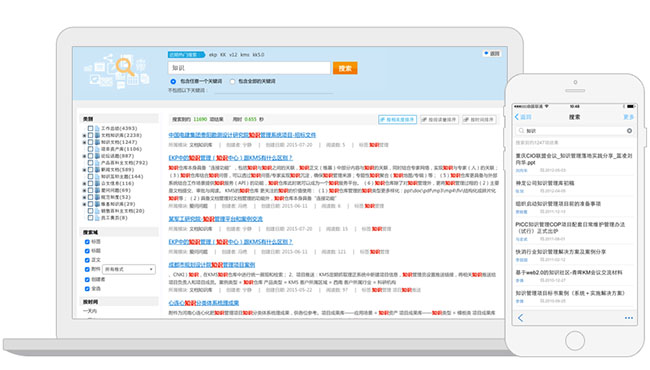
Task: Click the main search input containing 知识
Action: 249,68
